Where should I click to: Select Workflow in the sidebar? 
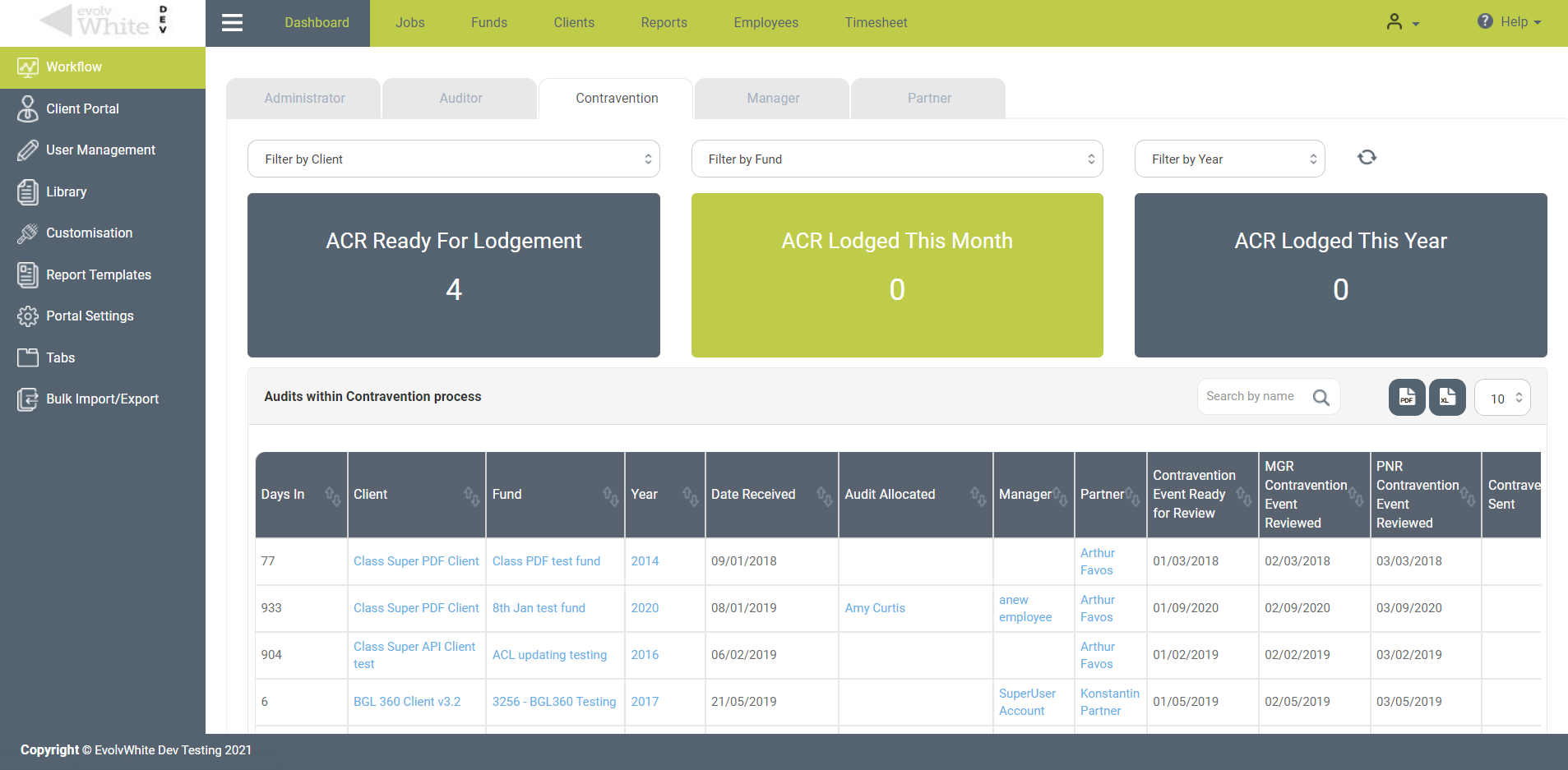tap(74, 67)
